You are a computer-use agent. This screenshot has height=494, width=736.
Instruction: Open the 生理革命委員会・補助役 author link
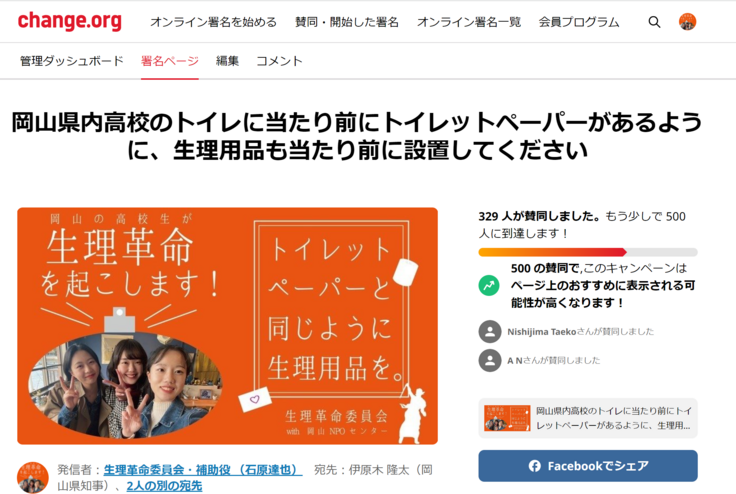[x=203, y=470]
